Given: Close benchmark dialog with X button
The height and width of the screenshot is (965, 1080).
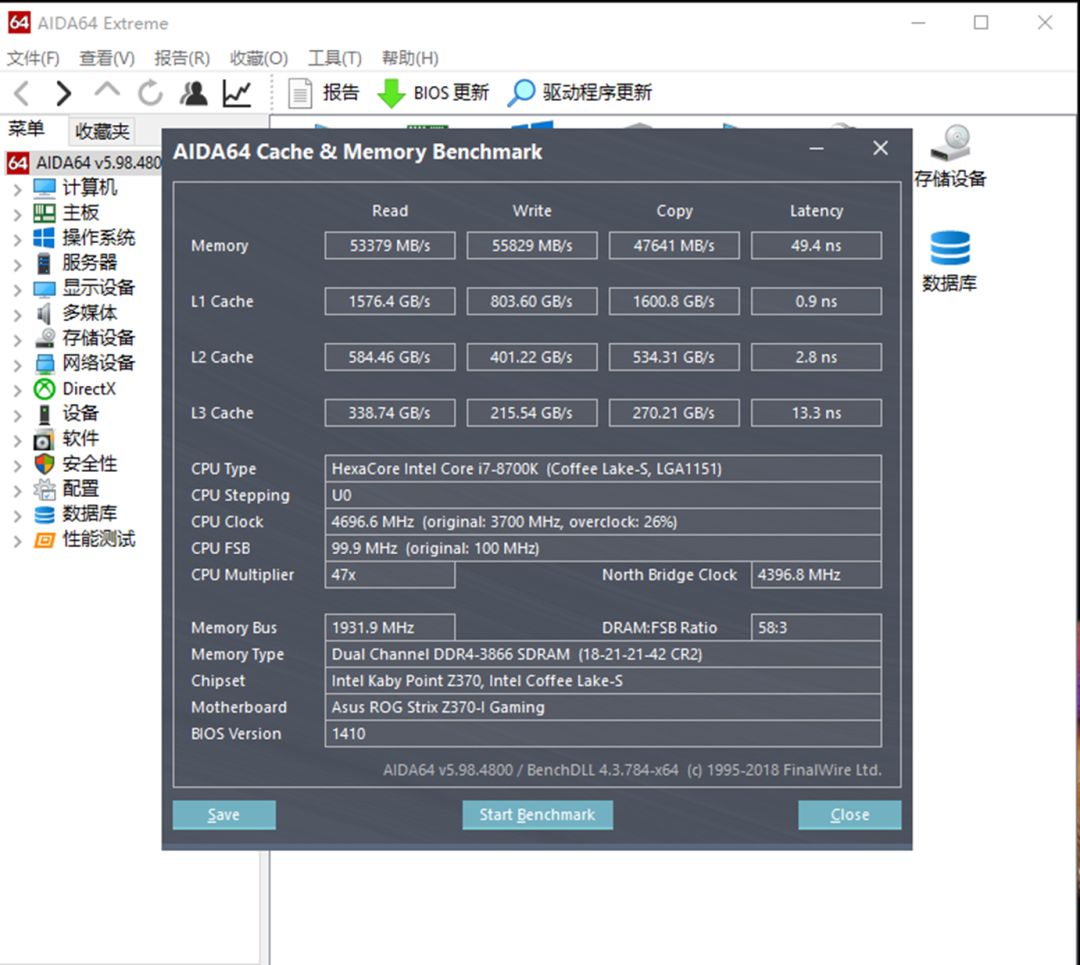Looking at the screenshot, I should click(x=880, y=148).
